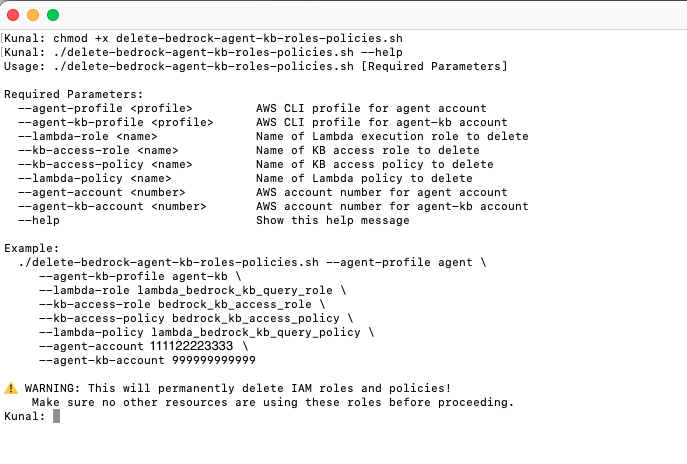Image resolution: width=687 pixels, height=464 pixels.
Task: Click the green maximize window button
Action: point(53,15)
